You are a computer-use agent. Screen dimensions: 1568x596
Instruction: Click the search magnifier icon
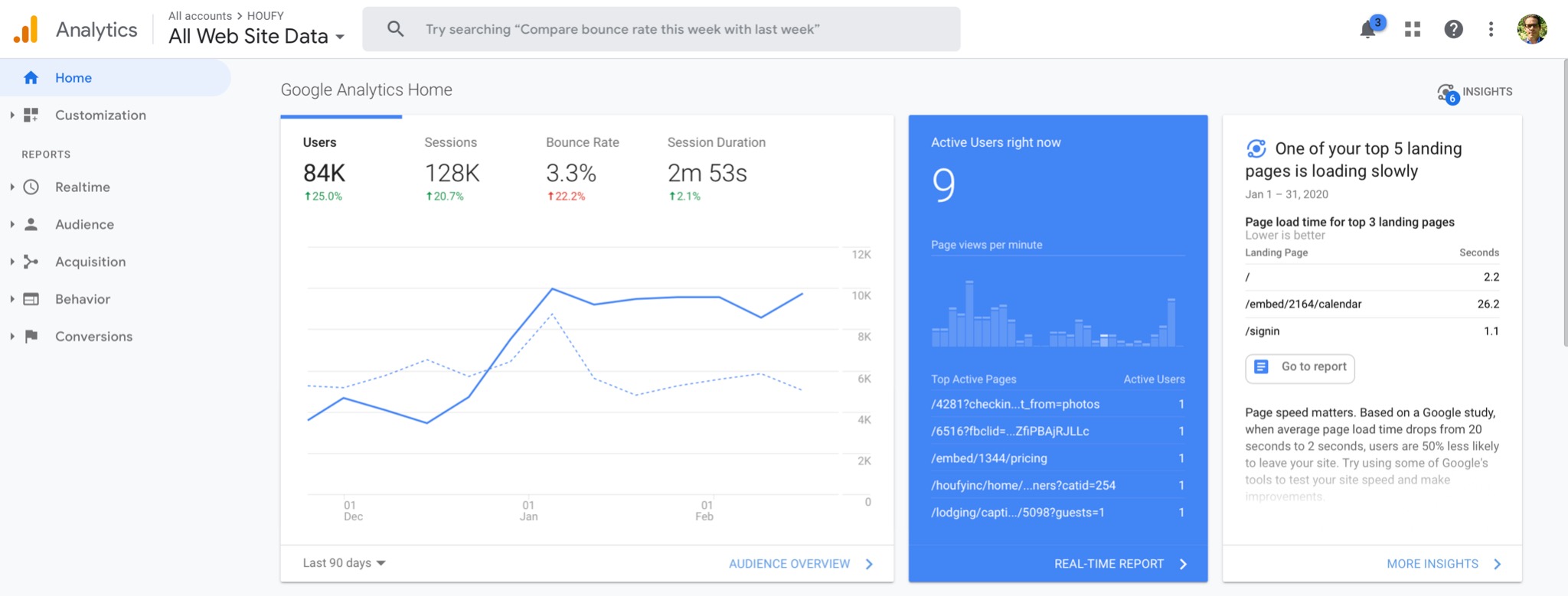click(x=395, y=30)
